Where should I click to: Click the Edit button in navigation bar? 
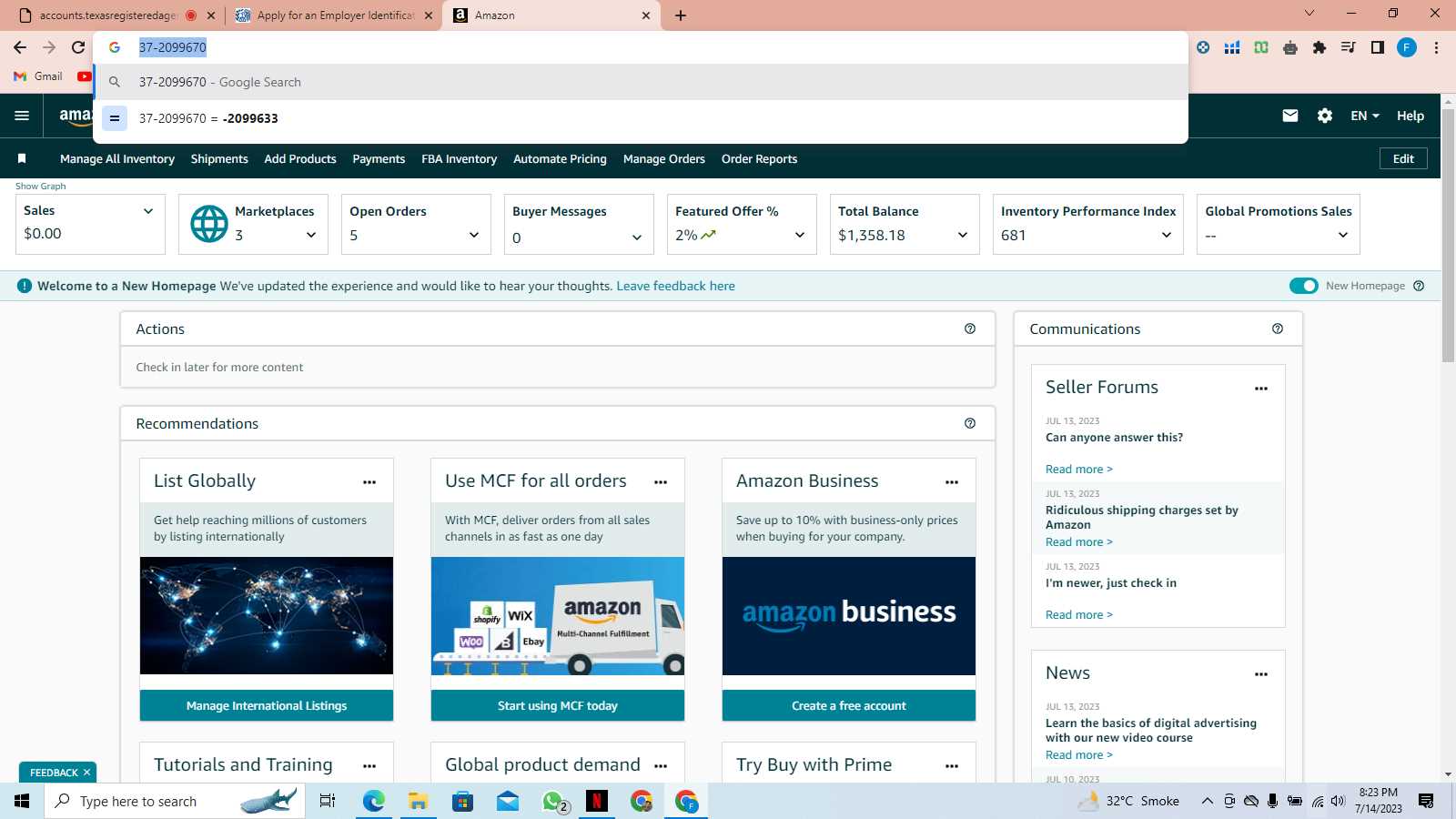pos(1403,158)
